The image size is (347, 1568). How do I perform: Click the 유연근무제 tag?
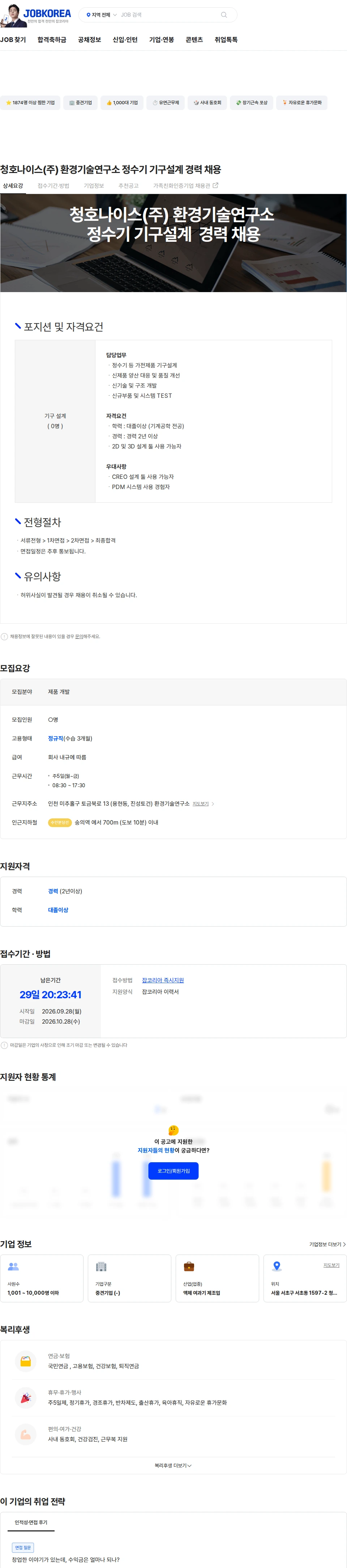[x=165, y=103]
